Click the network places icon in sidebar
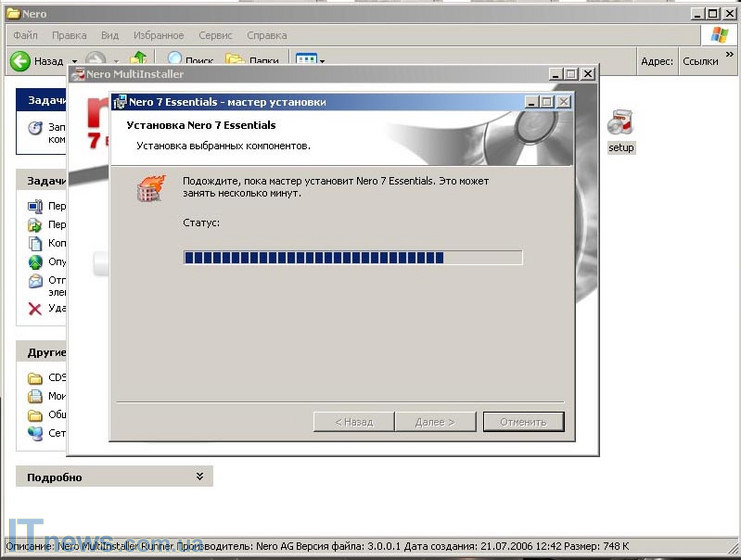Viewport: 741px width, 560px height. [x=35, y=434]
